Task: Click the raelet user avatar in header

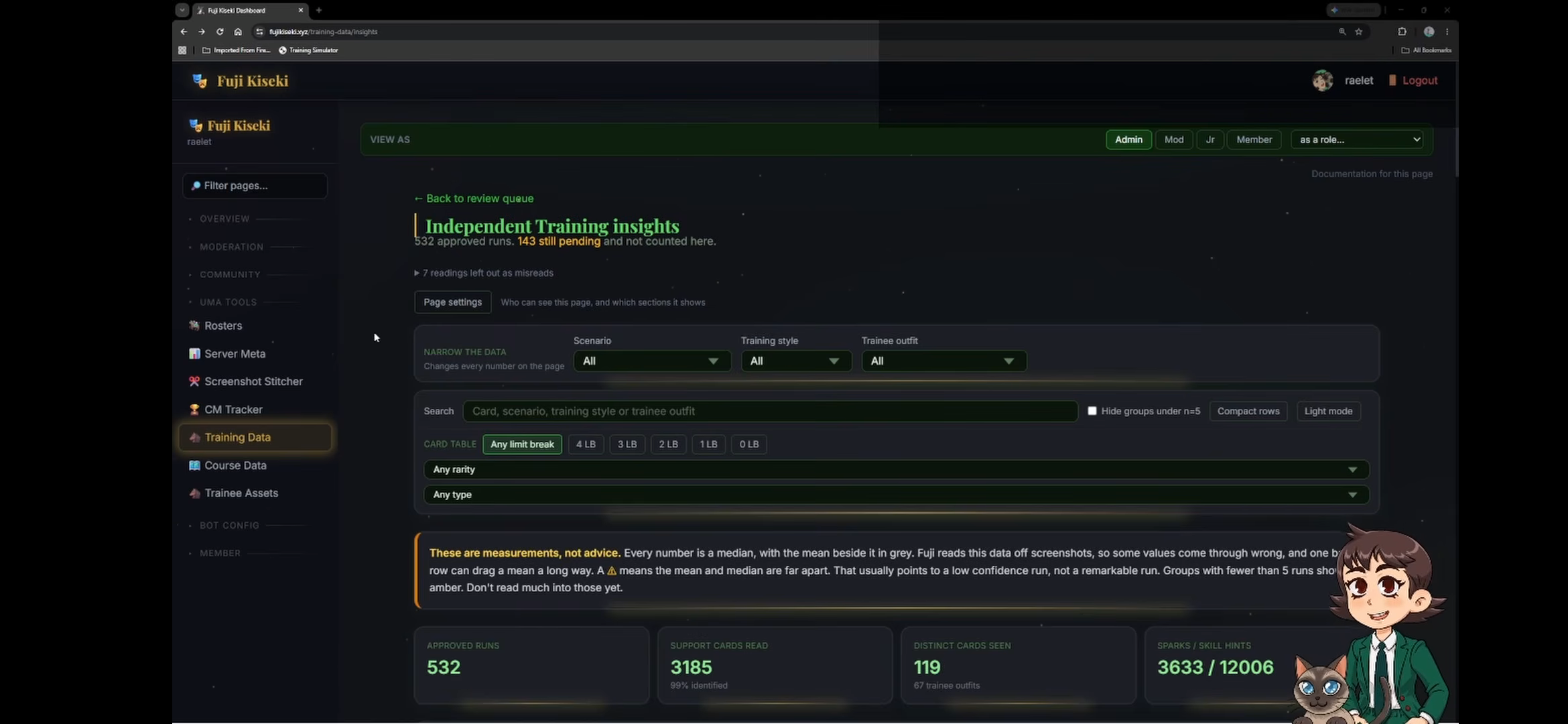Action: (1323, 80)
